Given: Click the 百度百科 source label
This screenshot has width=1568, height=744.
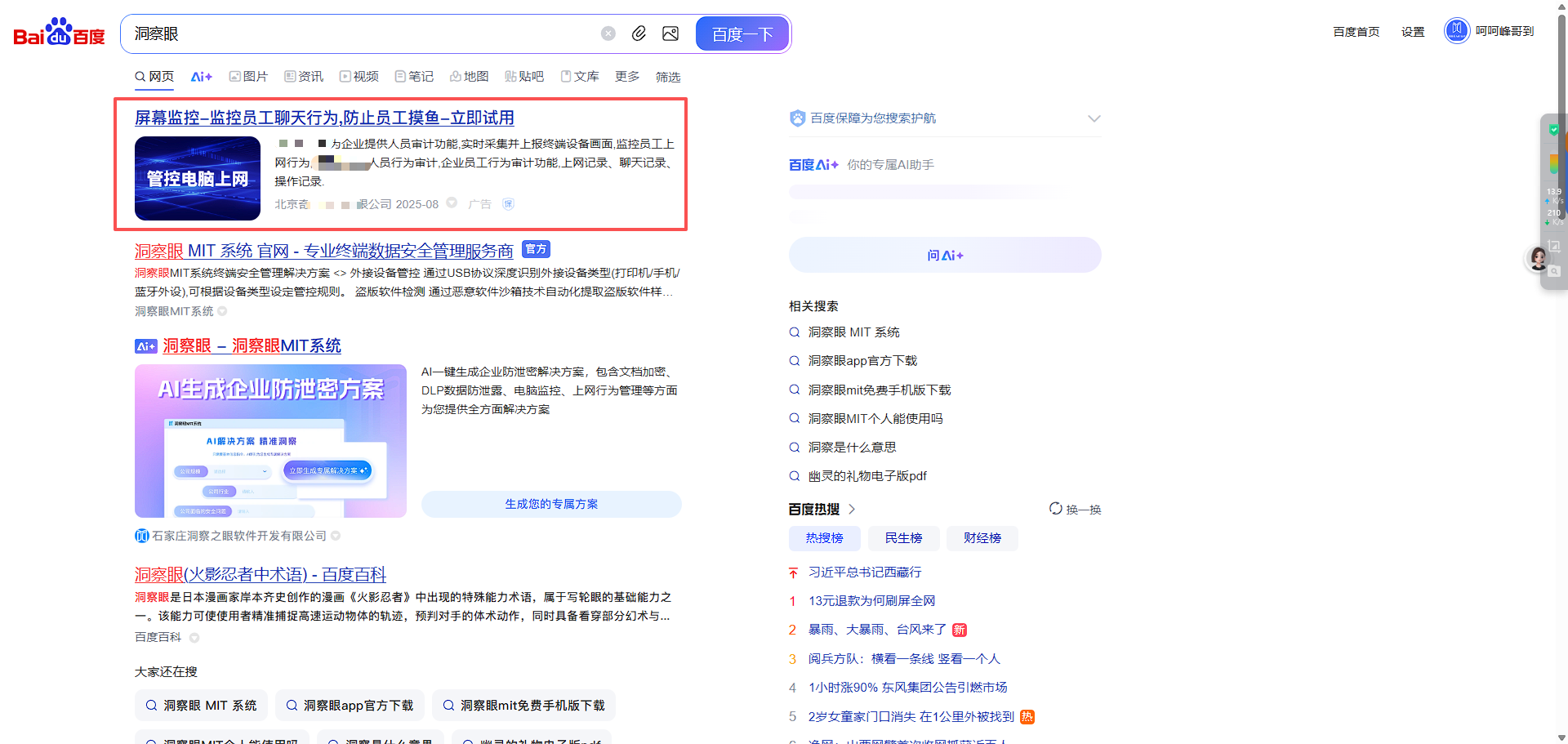Looking at the screenshot, I should point(158,637).
